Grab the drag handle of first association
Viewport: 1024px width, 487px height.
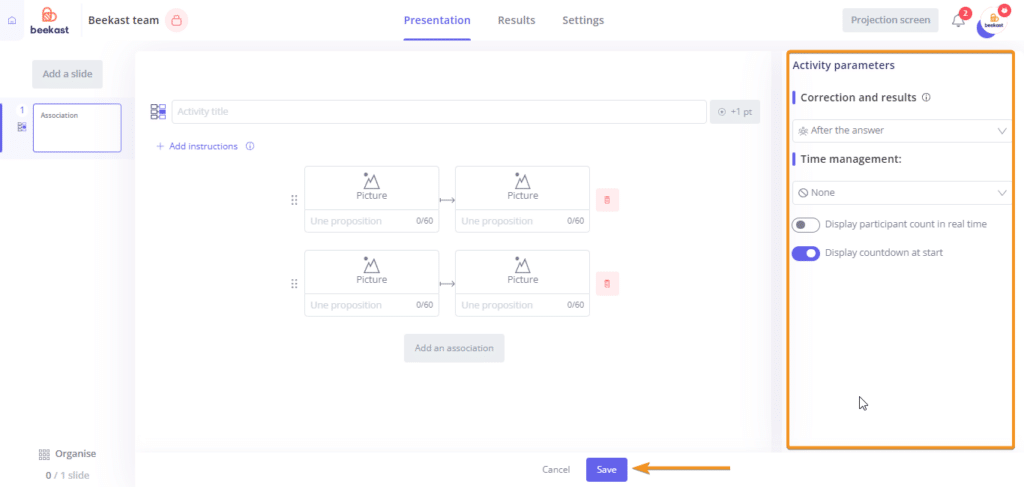294,200
